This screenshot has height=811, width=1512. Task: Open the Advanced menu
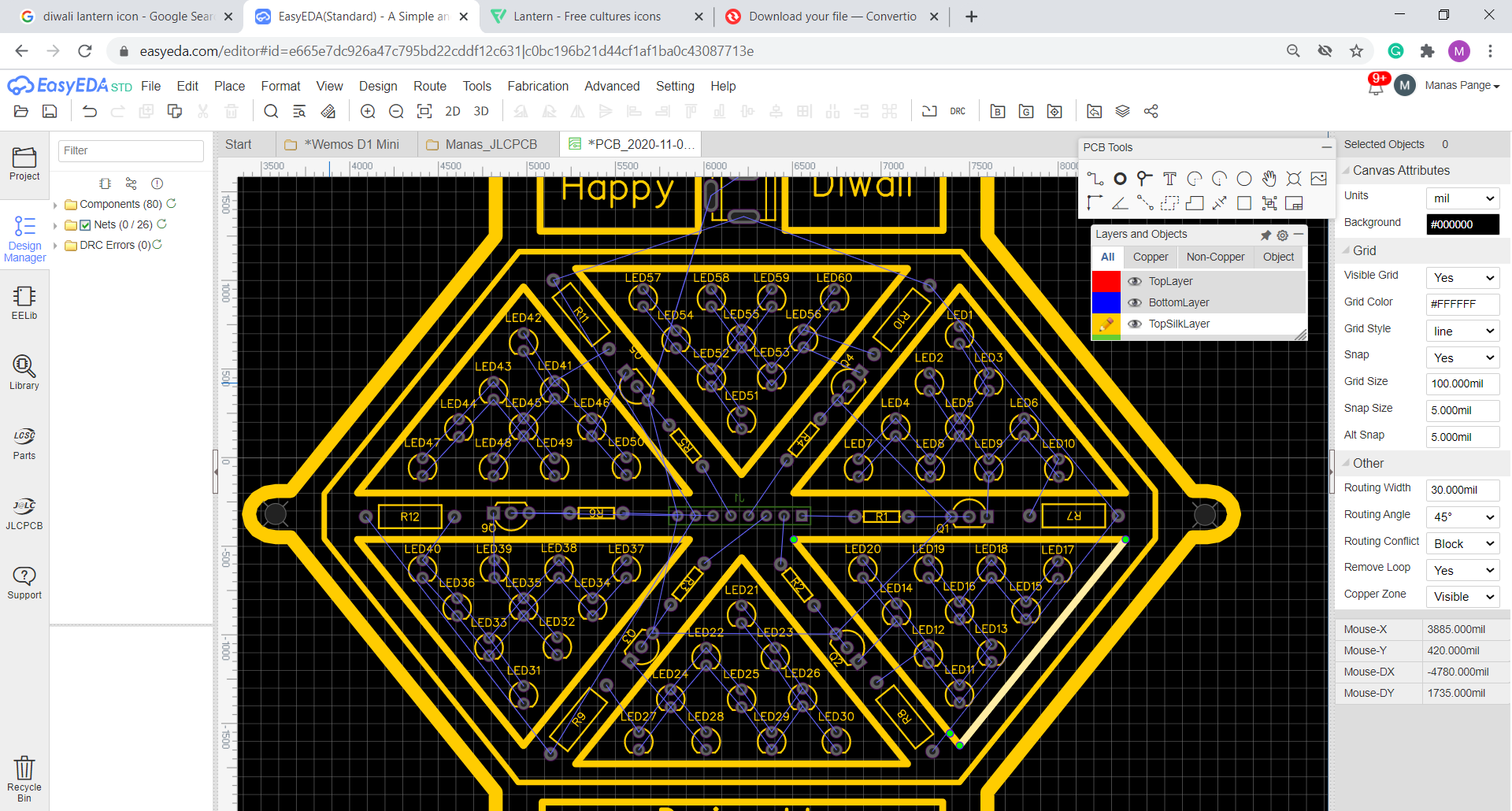tap(612, 86)
